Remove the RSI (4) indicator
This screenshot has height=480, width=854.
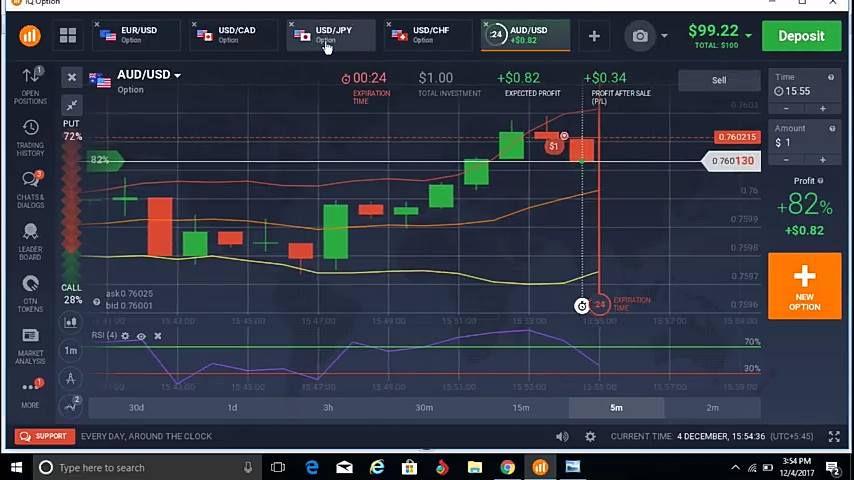point(158,336)
